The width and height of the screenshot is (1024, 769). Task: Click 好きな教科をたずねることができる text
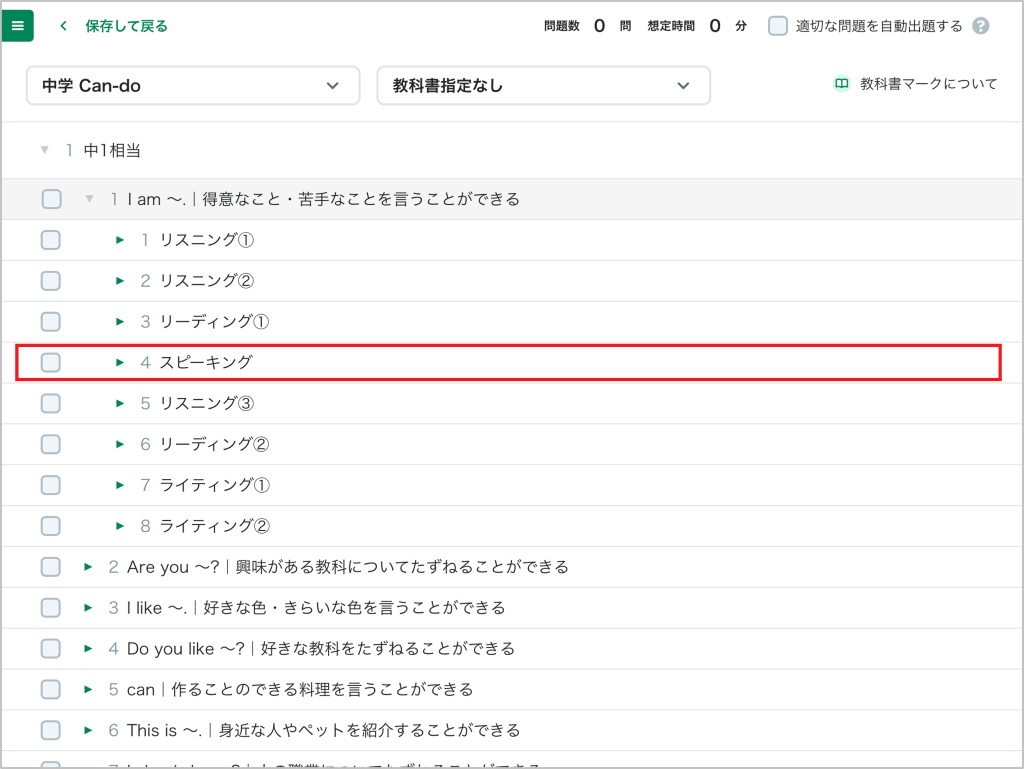(x=388, y=649)
